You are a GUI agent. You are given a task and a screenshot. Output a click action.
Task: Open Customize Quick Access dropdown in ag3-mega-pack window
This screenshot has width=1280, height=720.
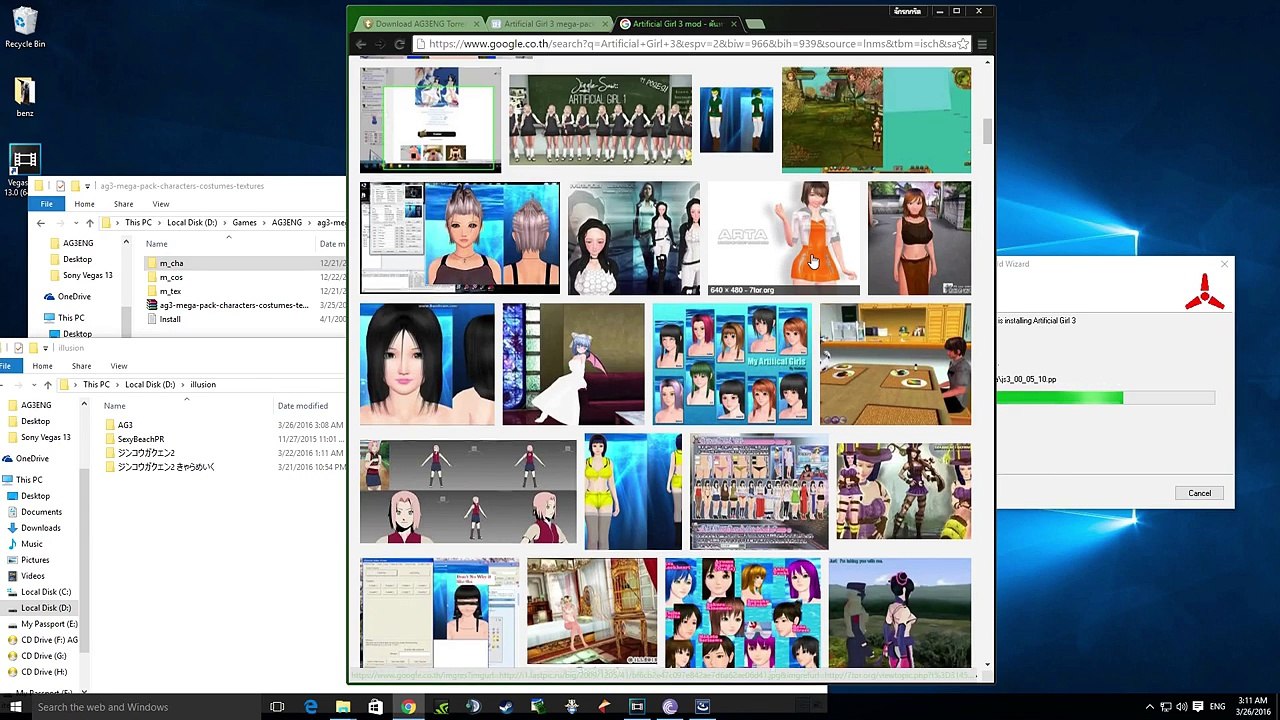[x=87, y=186]
